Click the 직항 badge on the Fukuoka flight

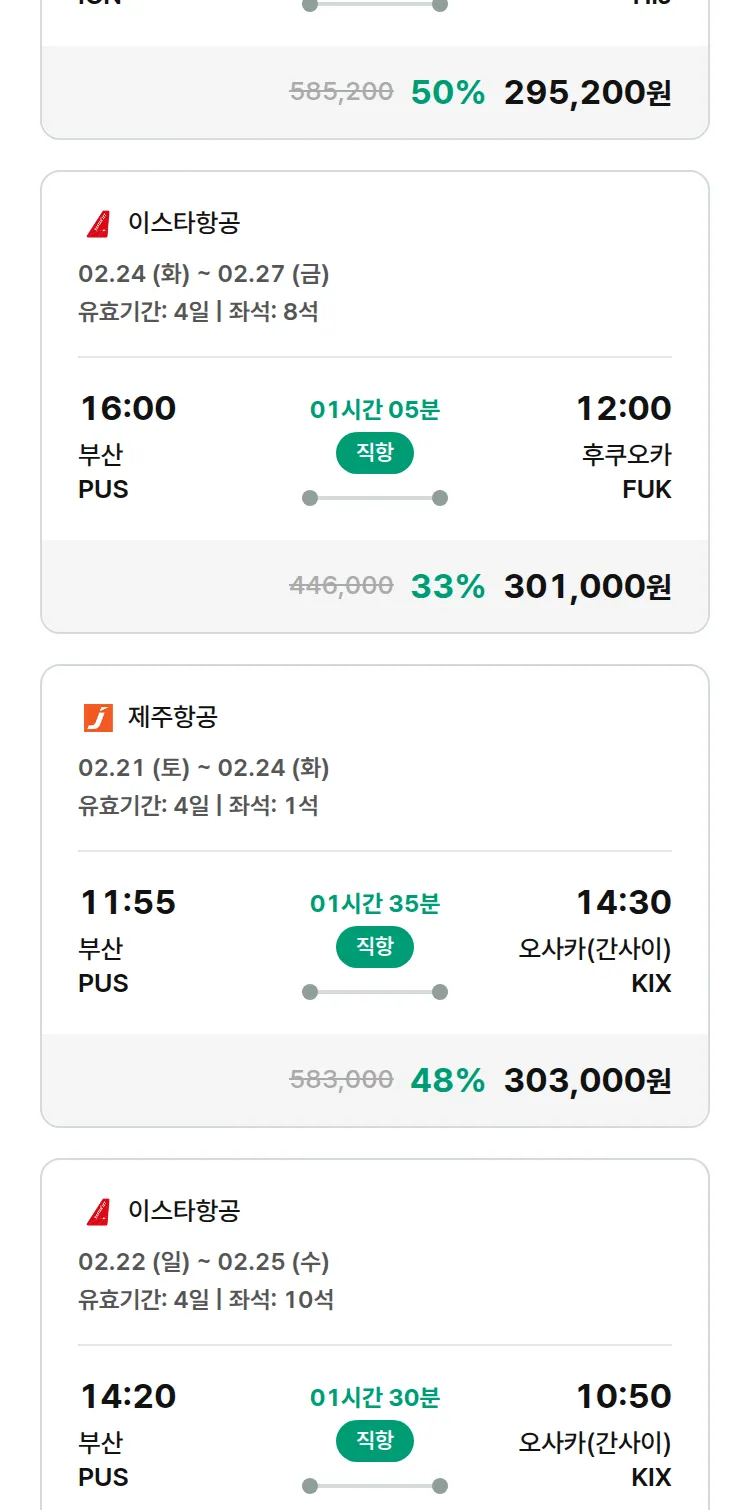[x=375, y=453]
